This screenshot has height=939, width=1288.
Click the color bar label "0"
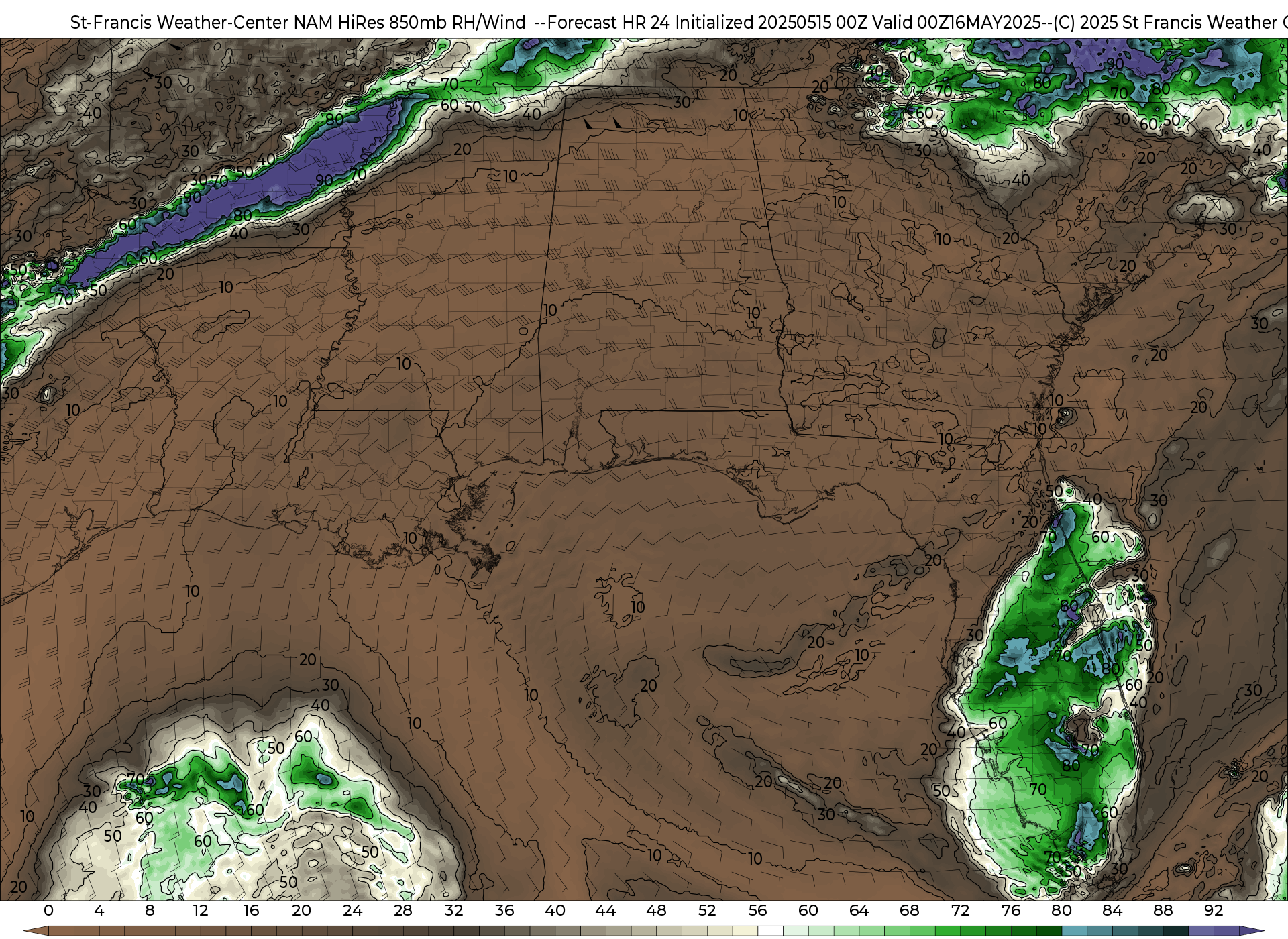pos(48,910)
